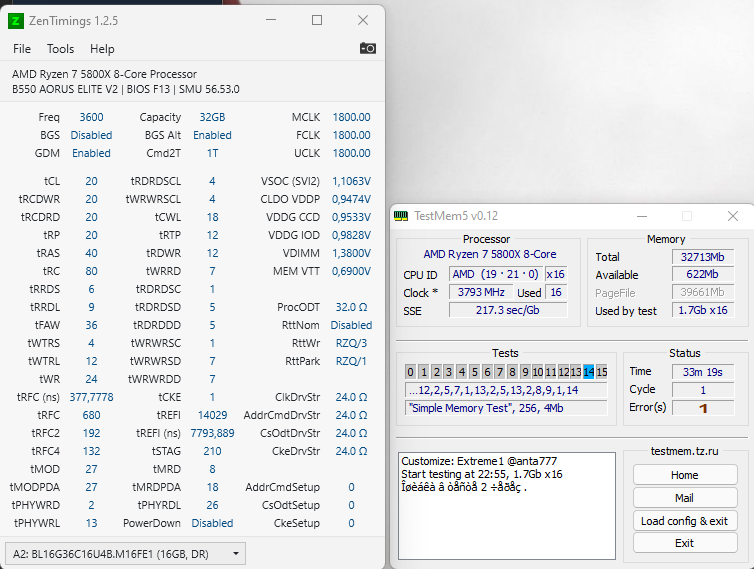Select test 5 box in Tests
The image size is (754, 569).
474,372
